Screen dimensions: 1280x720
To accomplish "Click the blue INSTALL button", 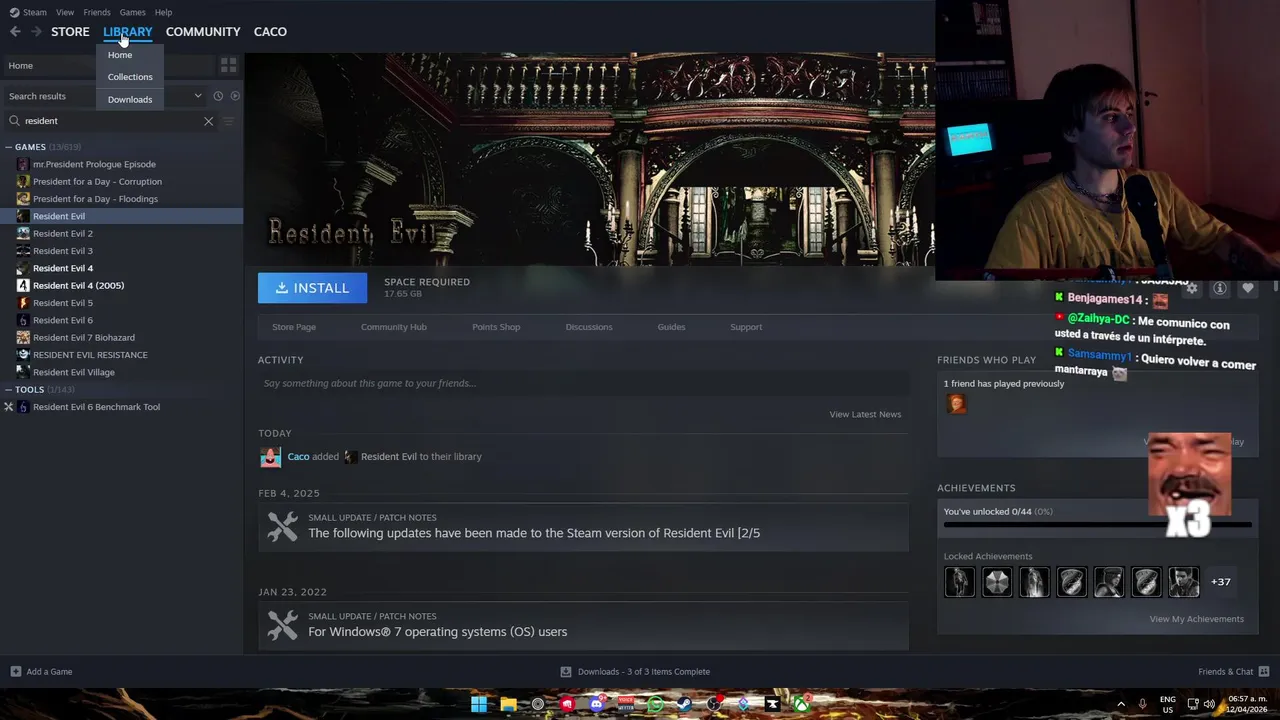I will [x=312, y=288].
